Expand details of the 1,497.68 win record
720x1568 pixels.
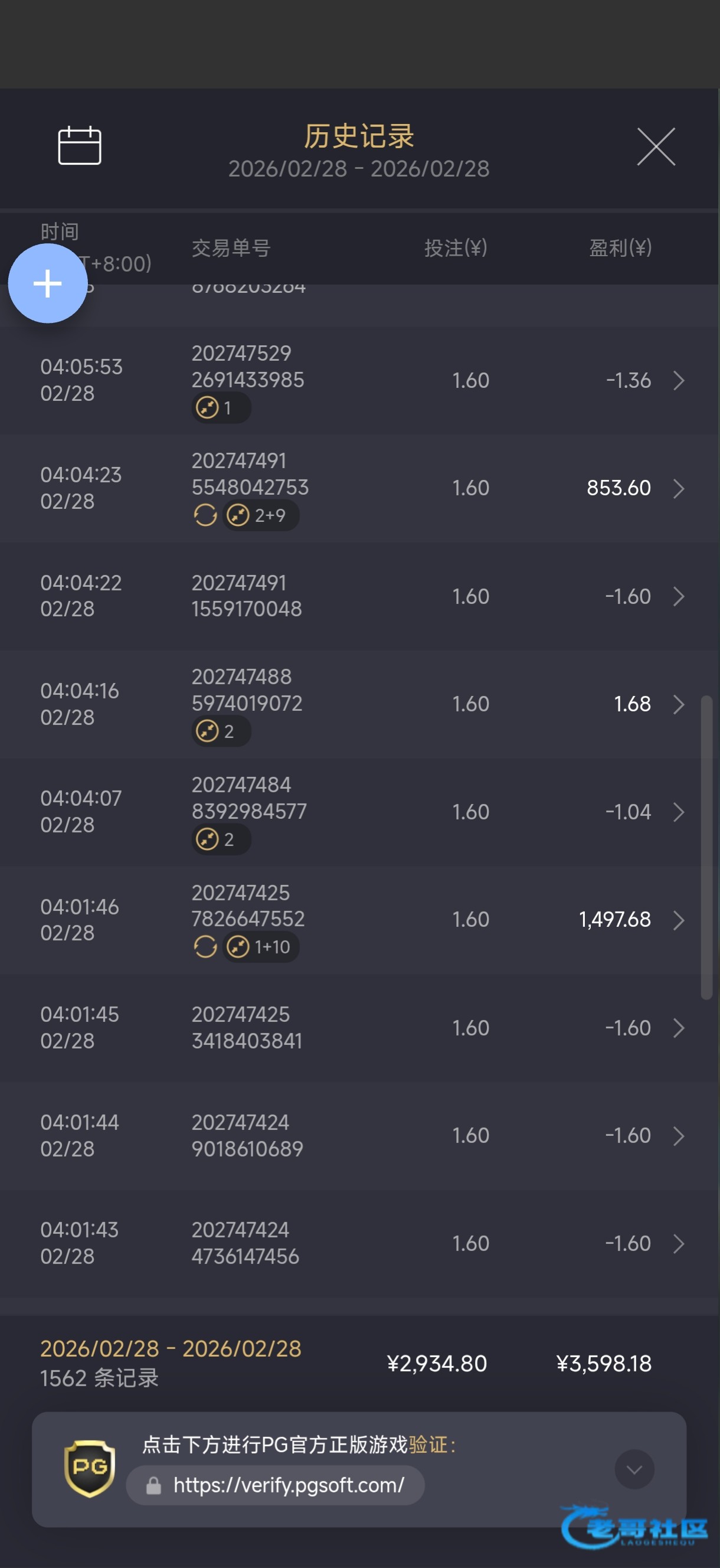[679, 920]
